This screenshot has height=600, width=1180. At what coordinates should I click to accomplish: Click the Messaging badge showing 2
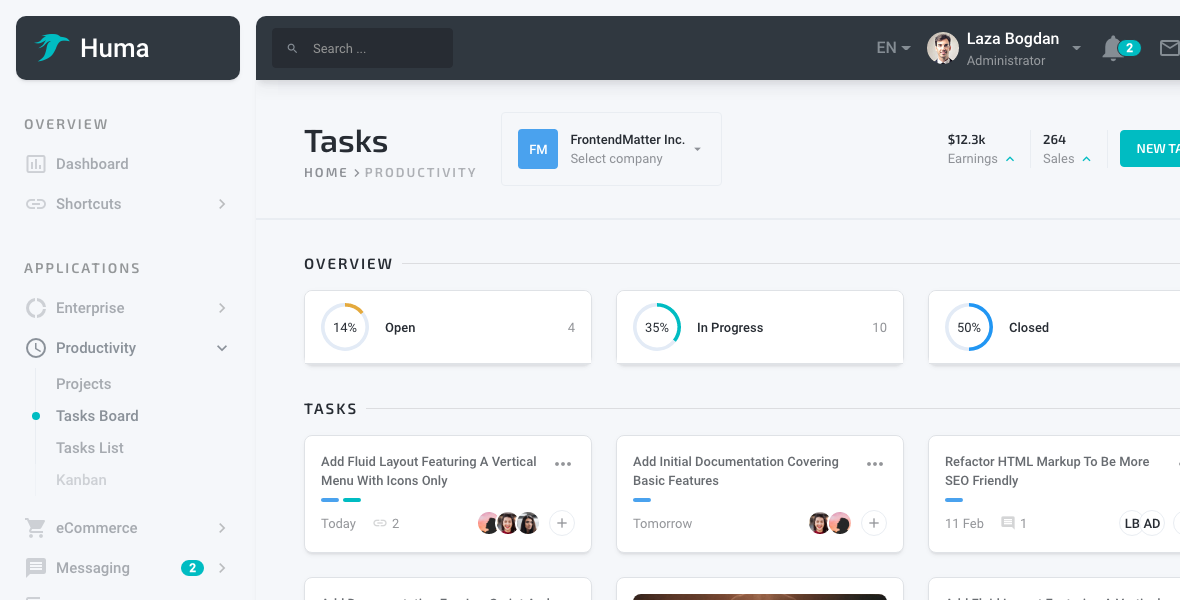[192, 568]
